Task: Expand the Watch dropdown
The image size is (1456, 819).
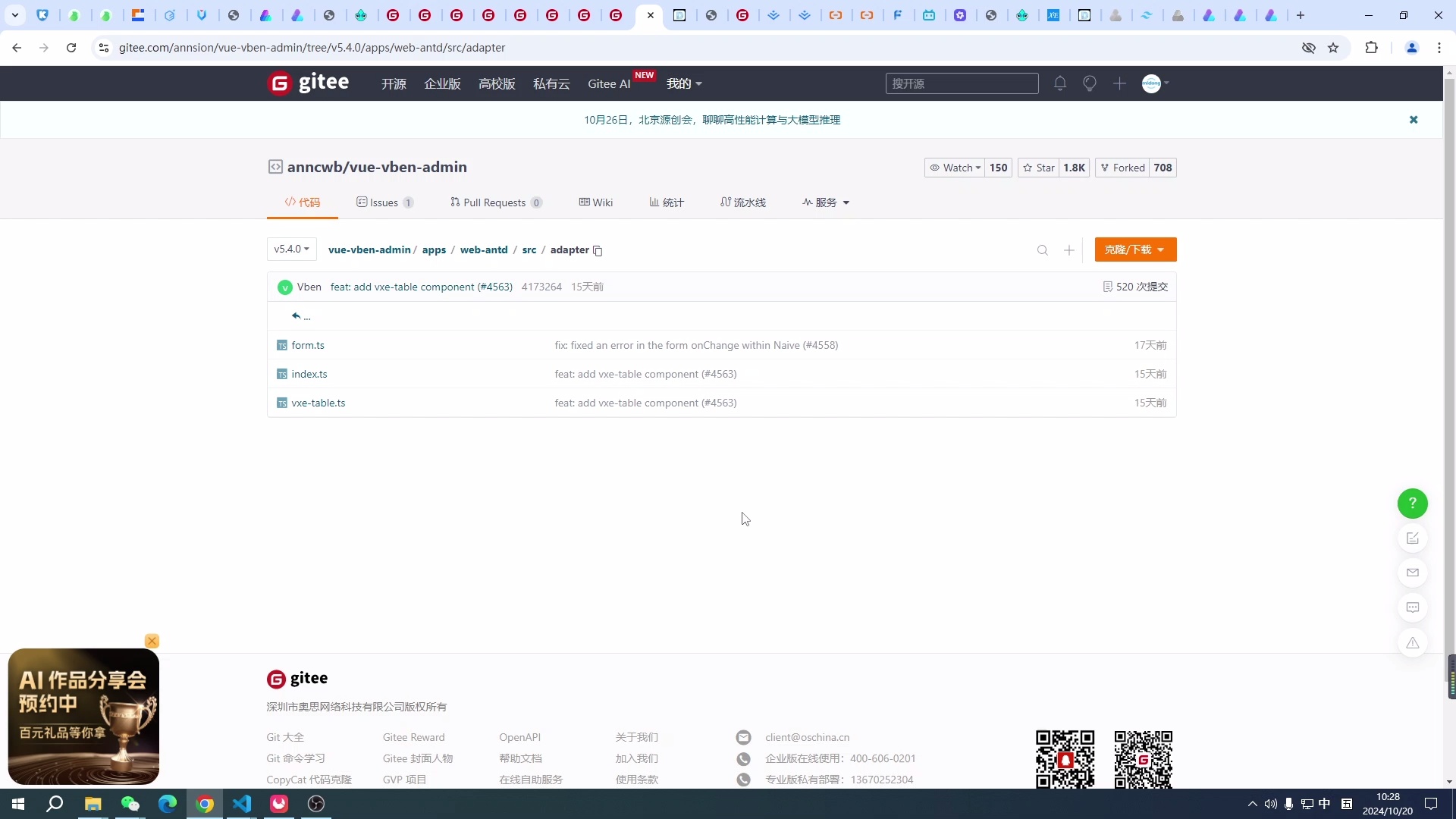Action: tap(955, 168)
